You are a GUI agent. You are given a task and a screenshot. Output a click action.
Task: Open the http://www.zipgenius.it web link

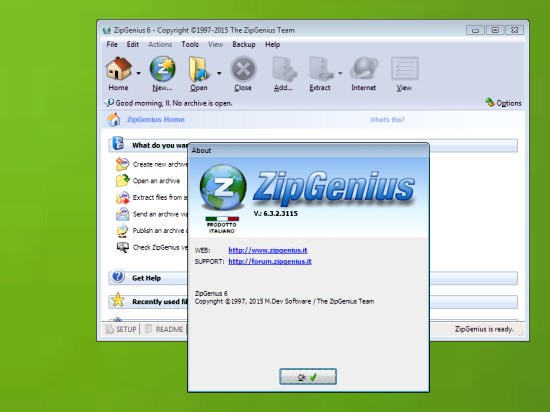(x=268, y=250)
